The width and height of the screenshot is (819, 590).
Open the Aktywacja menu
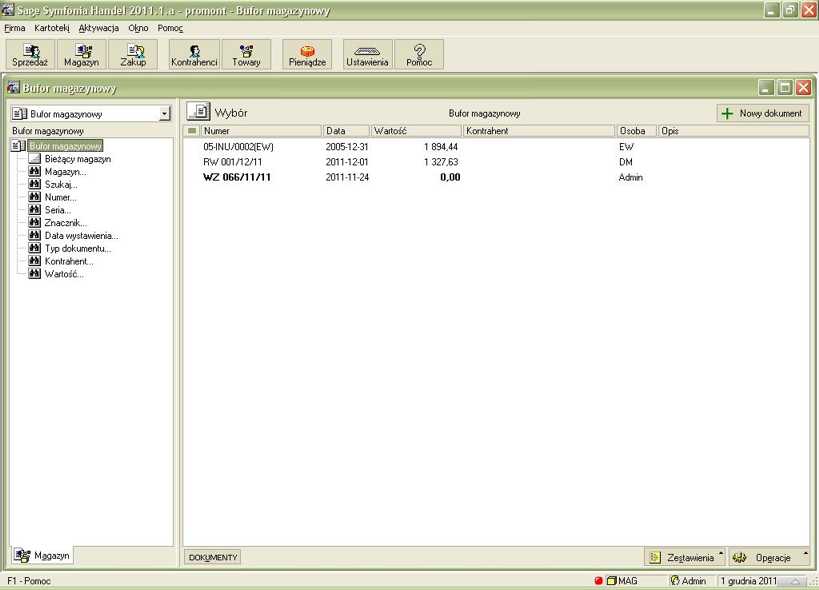point(99,28)
